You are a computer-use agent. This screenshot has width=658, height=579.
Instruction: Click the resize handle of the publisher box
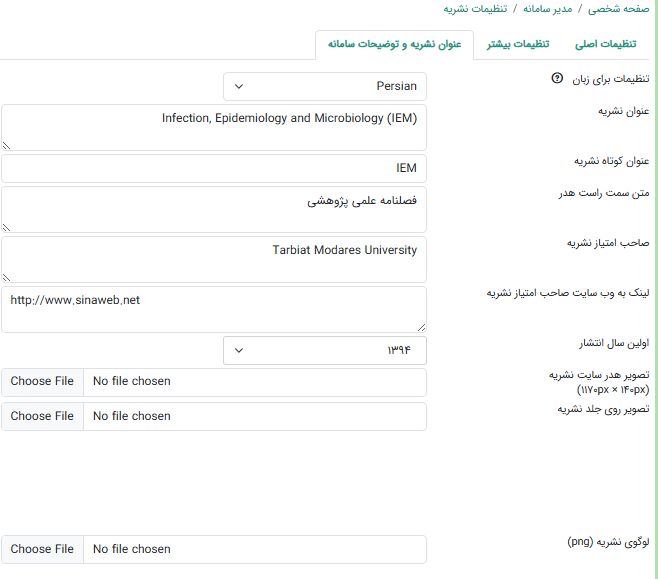tap(7, 277)
